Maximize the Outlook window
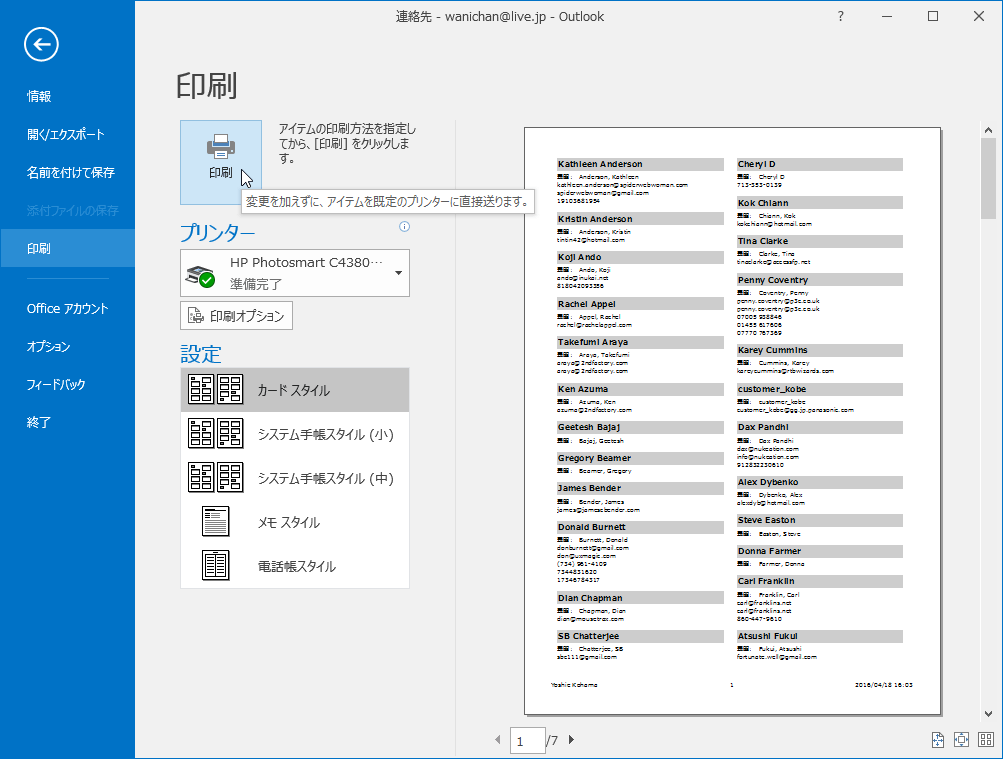 [933, 17]
